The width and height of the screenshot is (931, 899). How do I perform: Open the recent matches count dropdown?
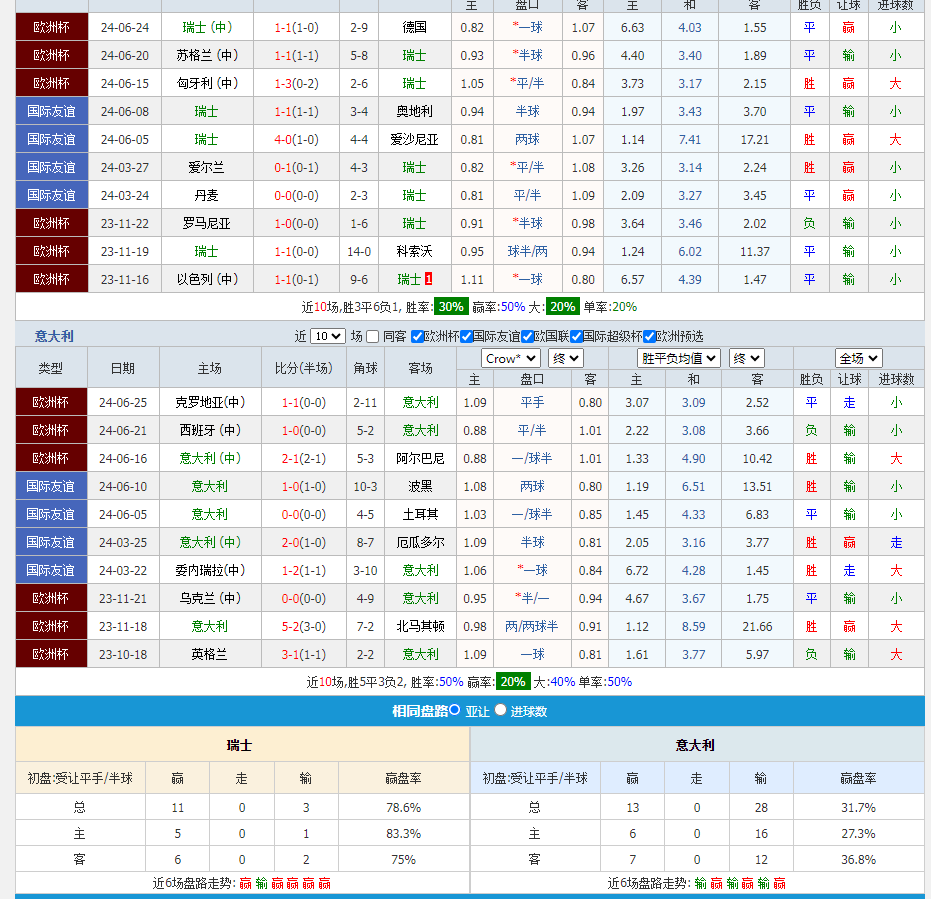point(327,337)
